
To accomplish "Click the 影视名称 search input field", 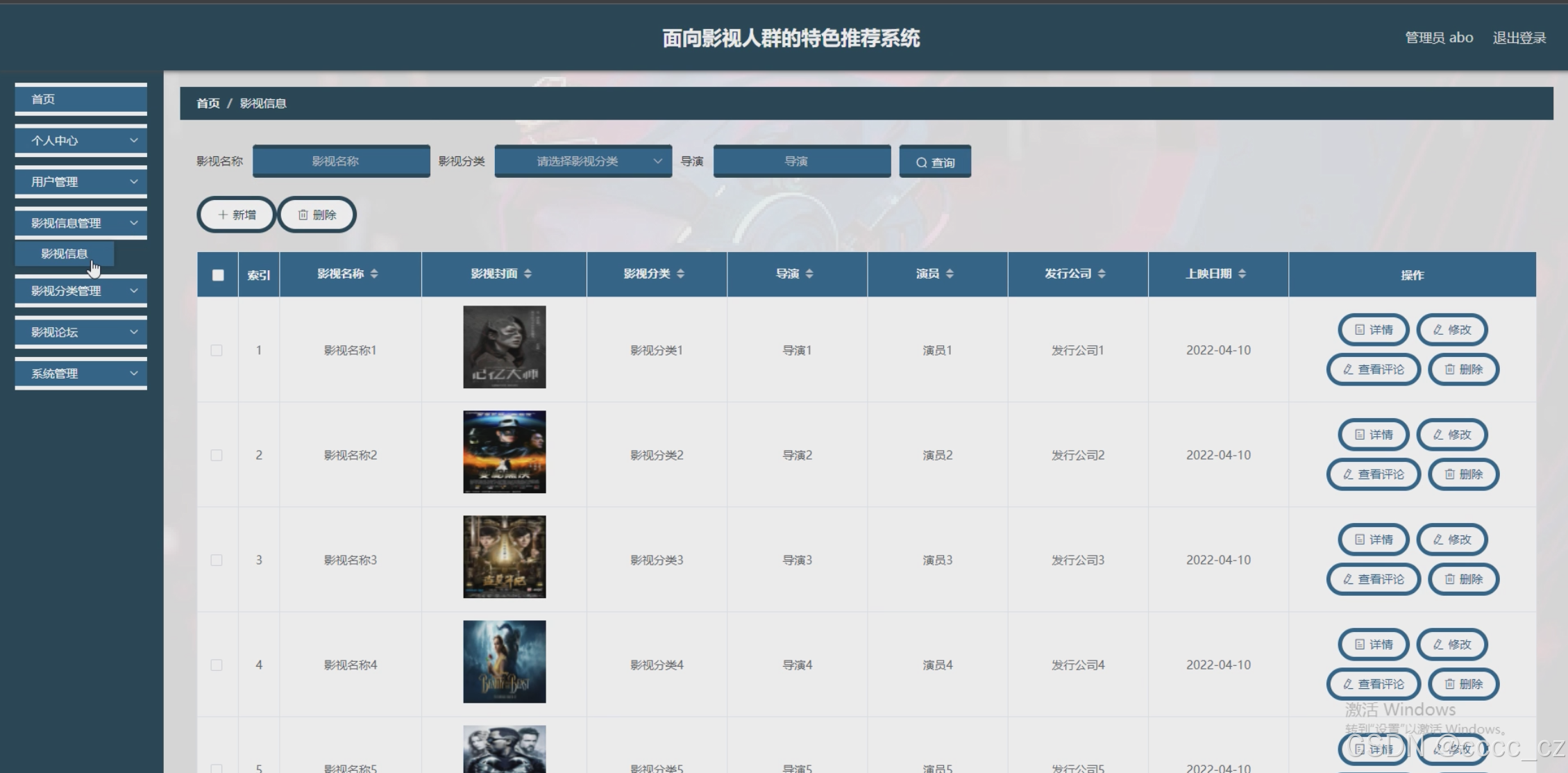I will point(341,161).
